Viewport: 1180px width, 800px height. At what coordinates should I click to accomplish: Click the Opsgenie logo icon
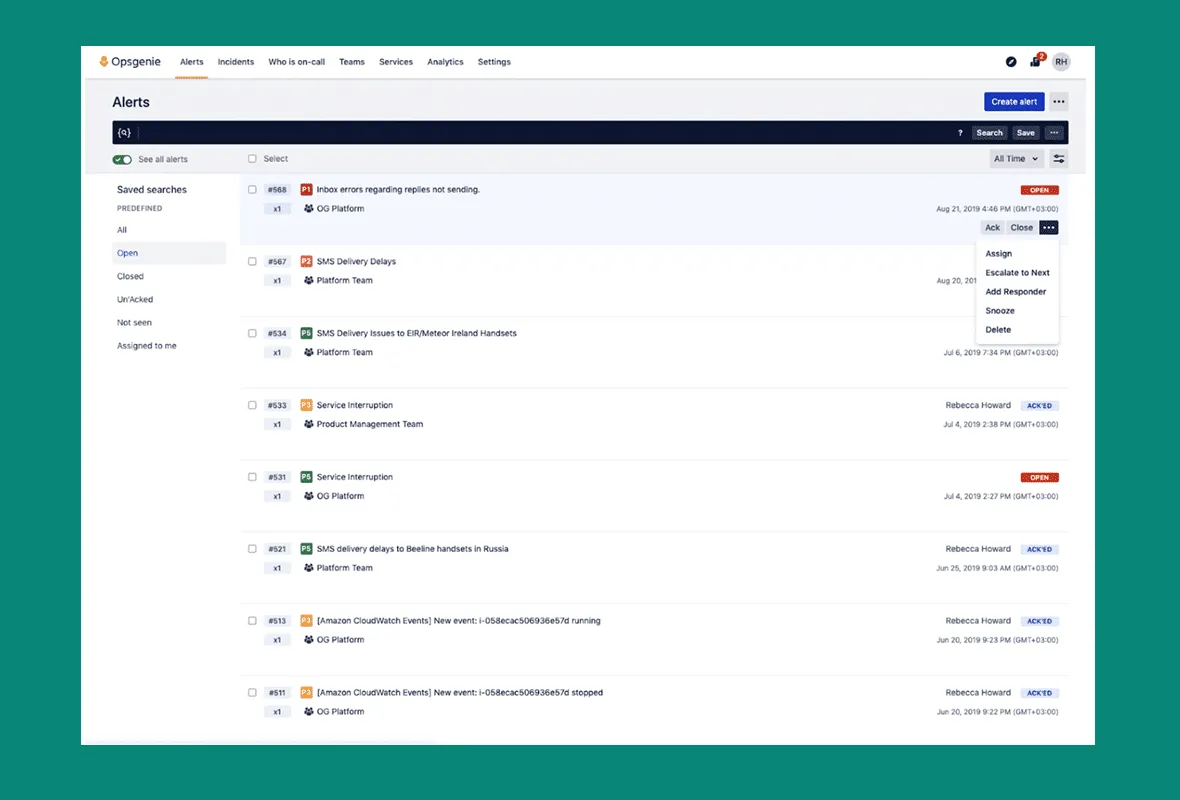click(x=104, y=62)
